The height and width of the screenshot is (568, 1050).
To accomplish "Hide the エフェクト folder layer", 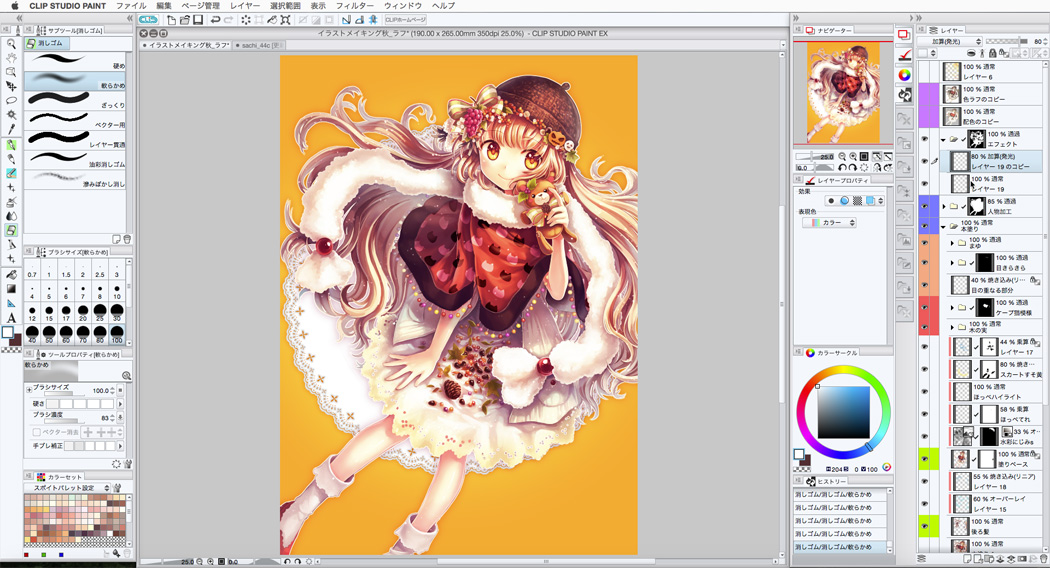I will click(x=925, y=139).
